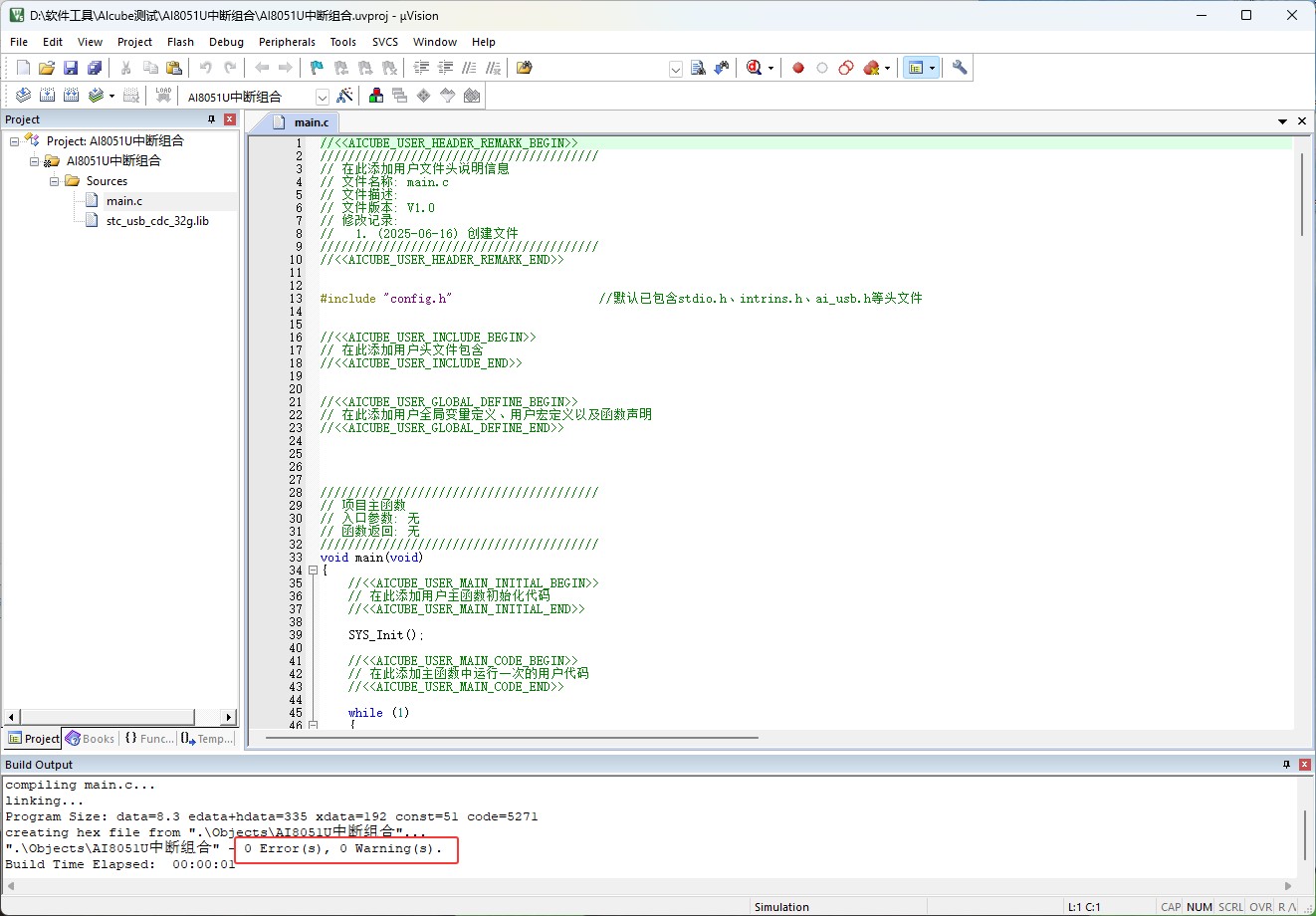Switch to the Temp... tab
Image resolution: width=1316 pixels, height=916 pixels.
(208, 739)
